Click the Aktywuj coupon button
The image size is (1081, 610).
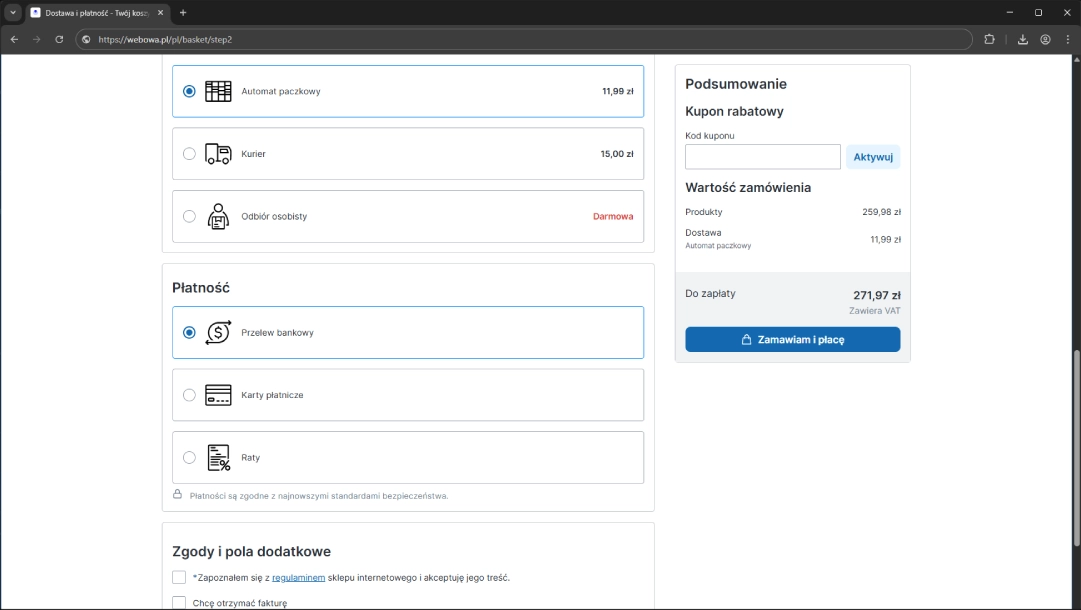point(872,157)
